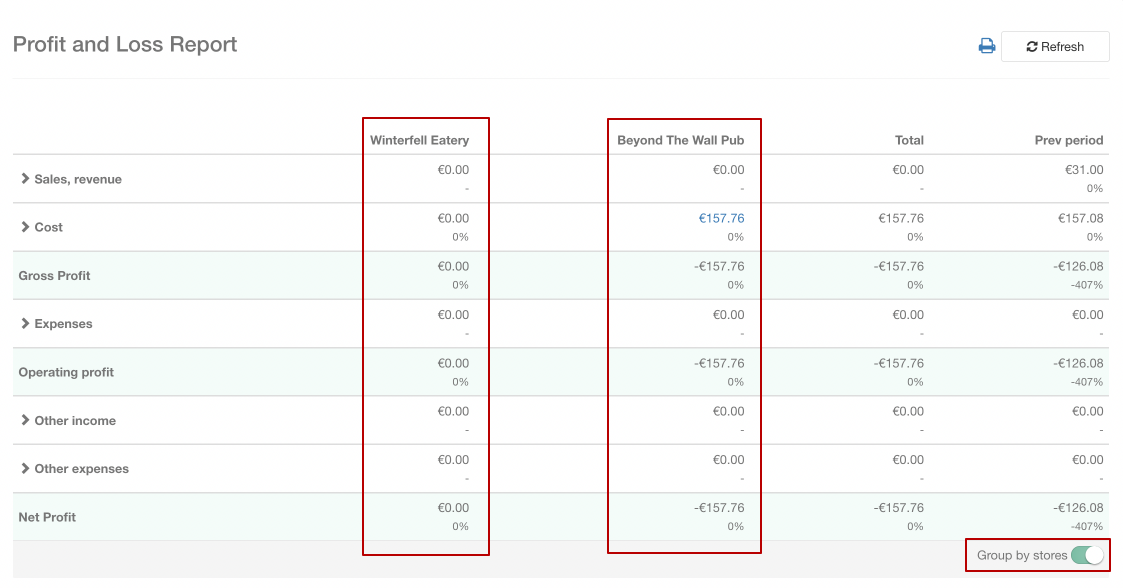This screenshot has width=1123, height=588.
Task: Select the Net Profit row label
Action: click(47, 517)
